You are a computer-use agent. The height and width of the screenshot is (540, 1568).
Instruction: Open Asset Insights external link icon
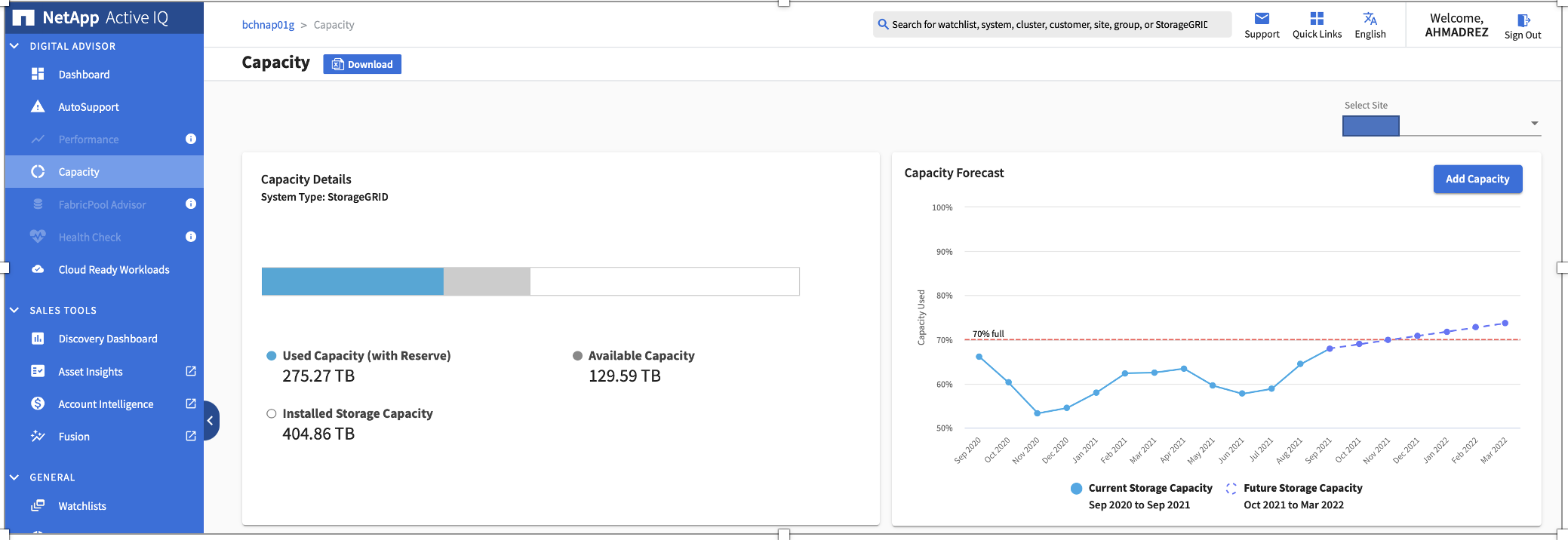tap(191, 371)
